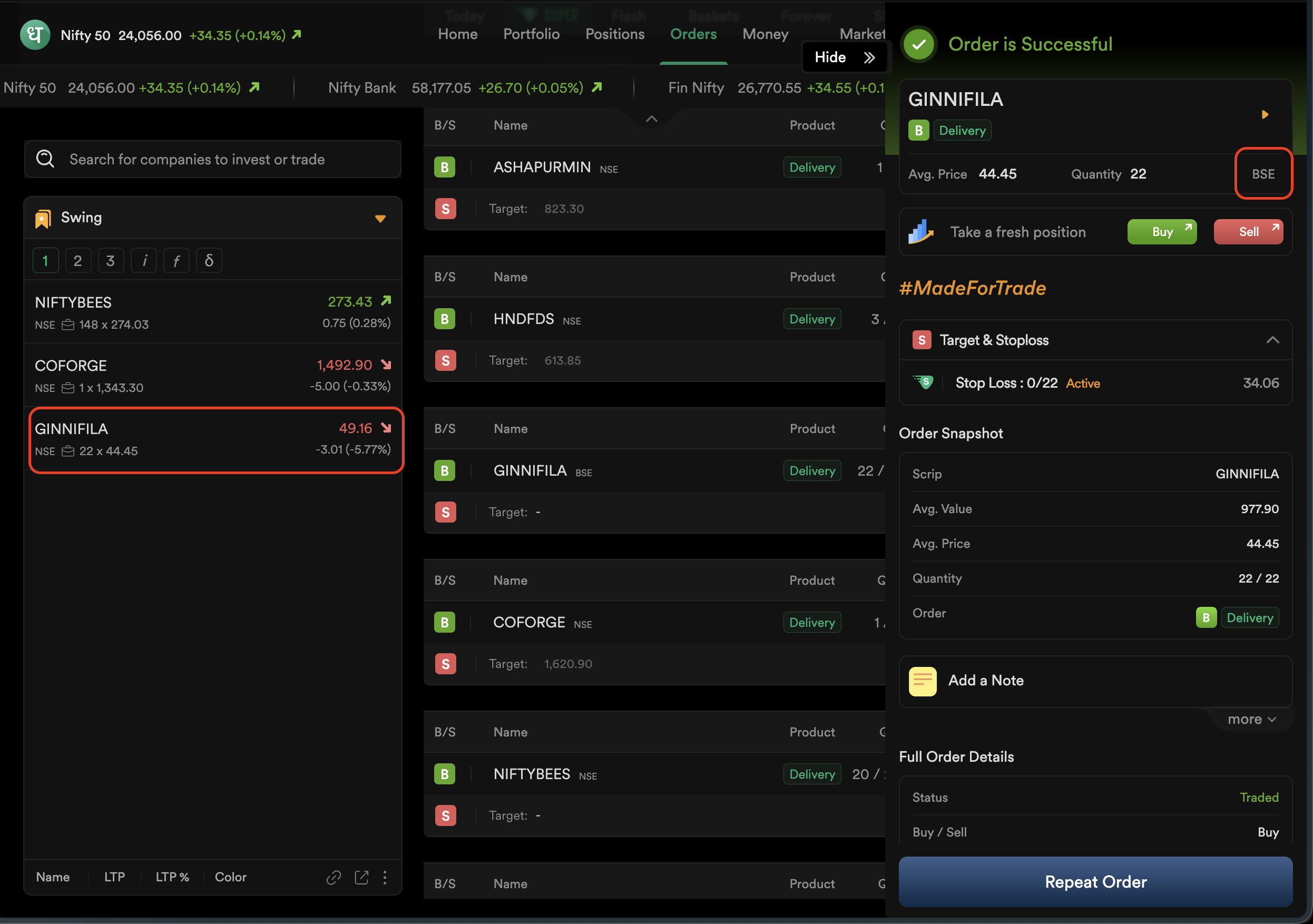Open the Markets tab

(x=863, y=34)
